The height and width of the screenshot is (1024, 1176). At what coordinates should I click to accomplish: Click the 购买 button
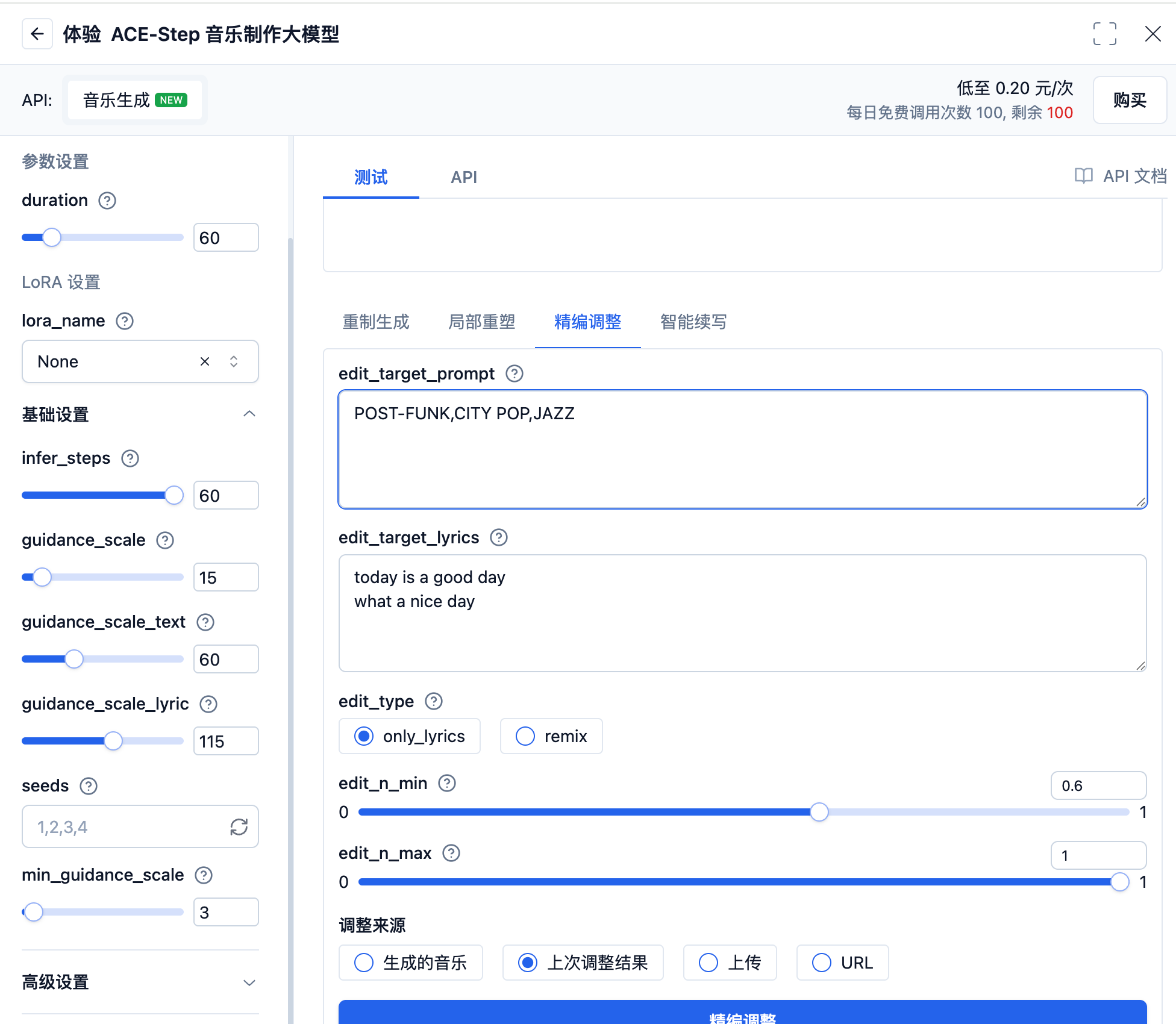tap(1129, 100)
